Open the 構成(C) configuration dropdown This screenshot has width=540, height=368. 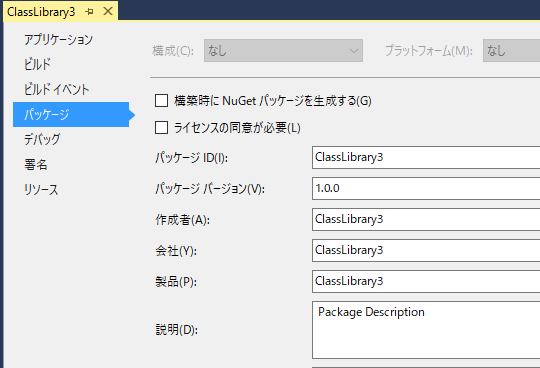pyautogui.click(x=283, y=51)
